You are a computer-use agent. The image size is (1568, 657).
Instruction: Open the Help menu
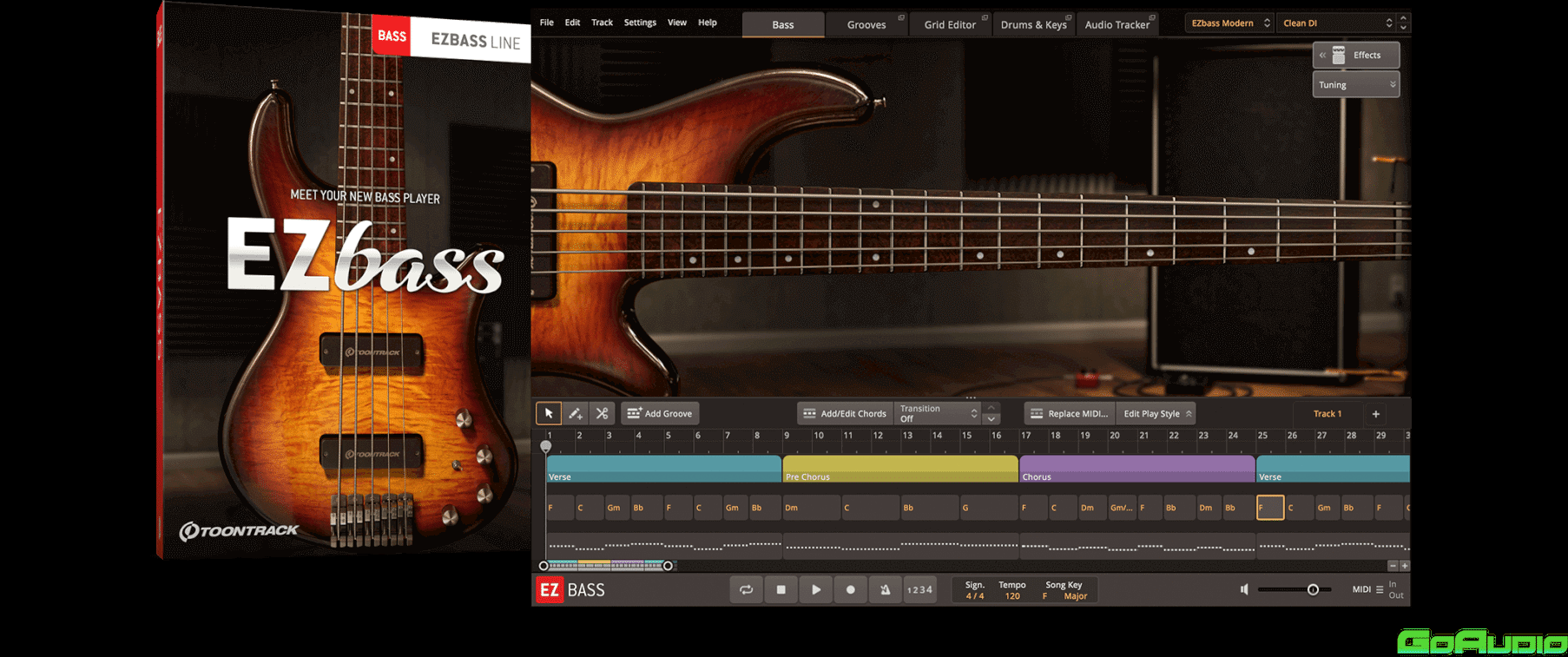[708, 23]
